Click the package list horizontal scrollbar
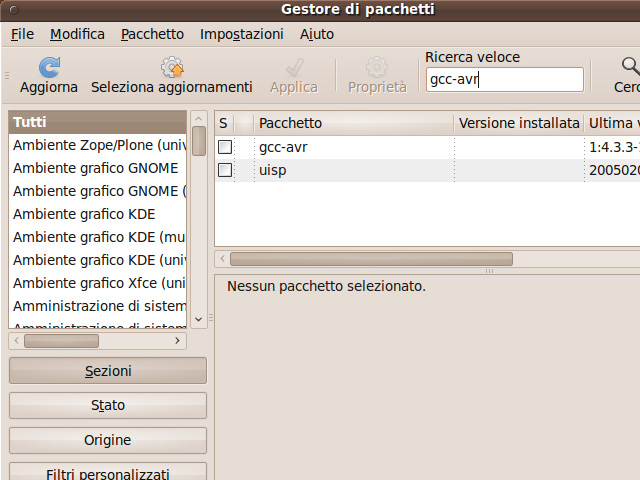The image size is (640, 480). click(x=400, y=259)
